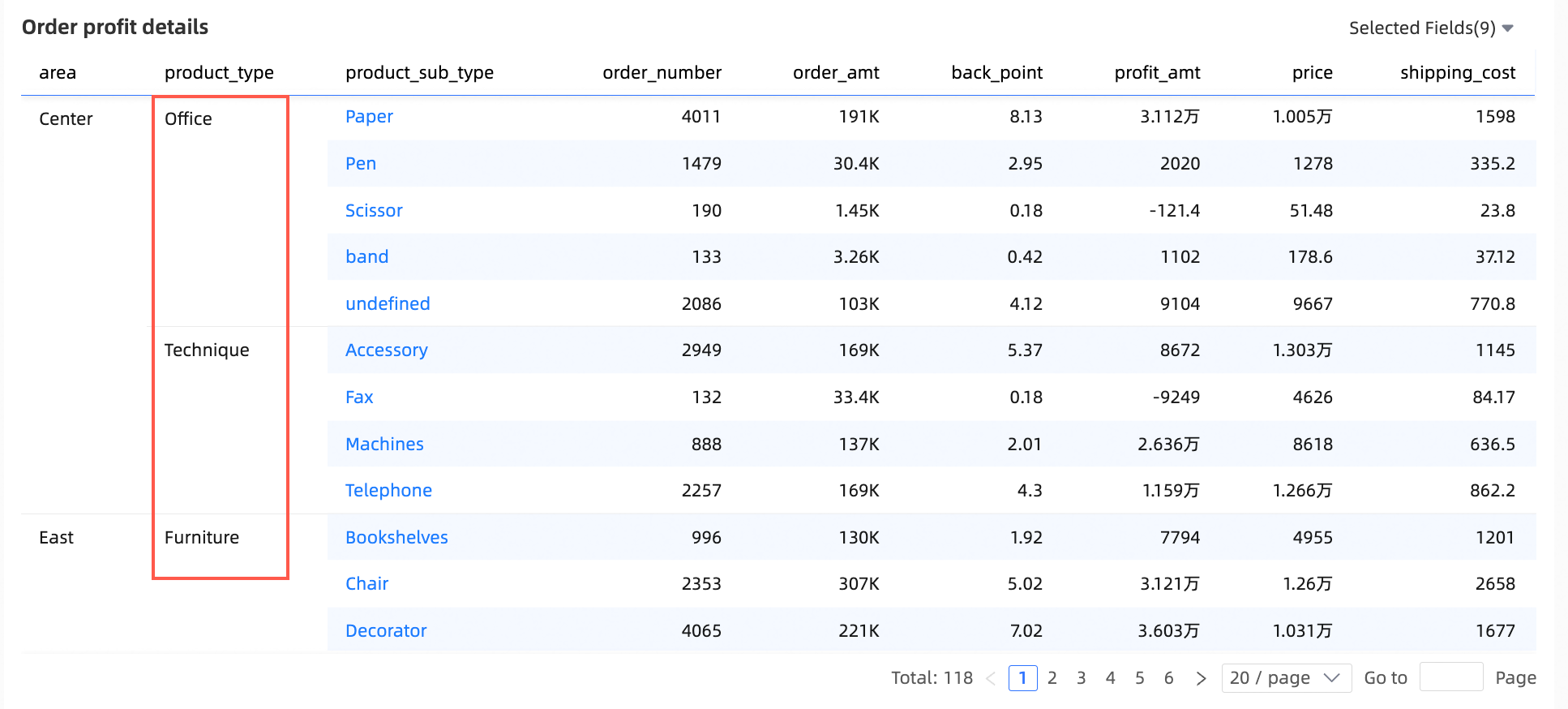
Task: Click the 84.17 shipping cost cell
Action: 1493,397
